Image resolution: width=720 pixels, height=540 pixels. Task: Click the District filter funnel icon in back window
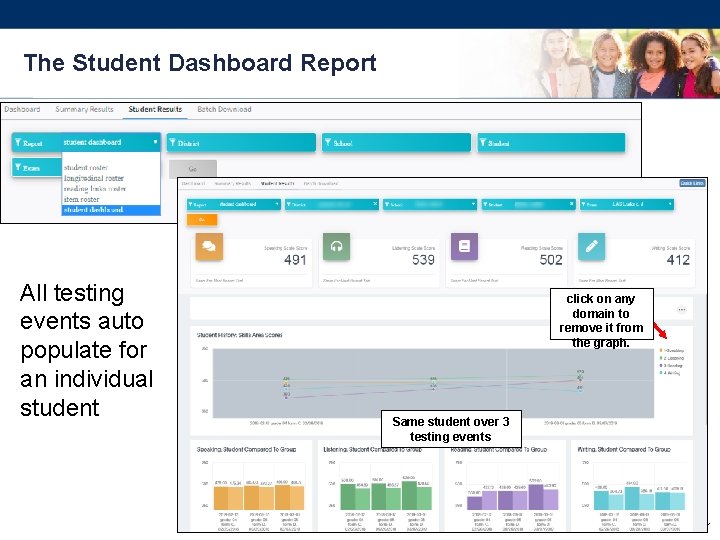pyautogui.click(x=173, y=142)
